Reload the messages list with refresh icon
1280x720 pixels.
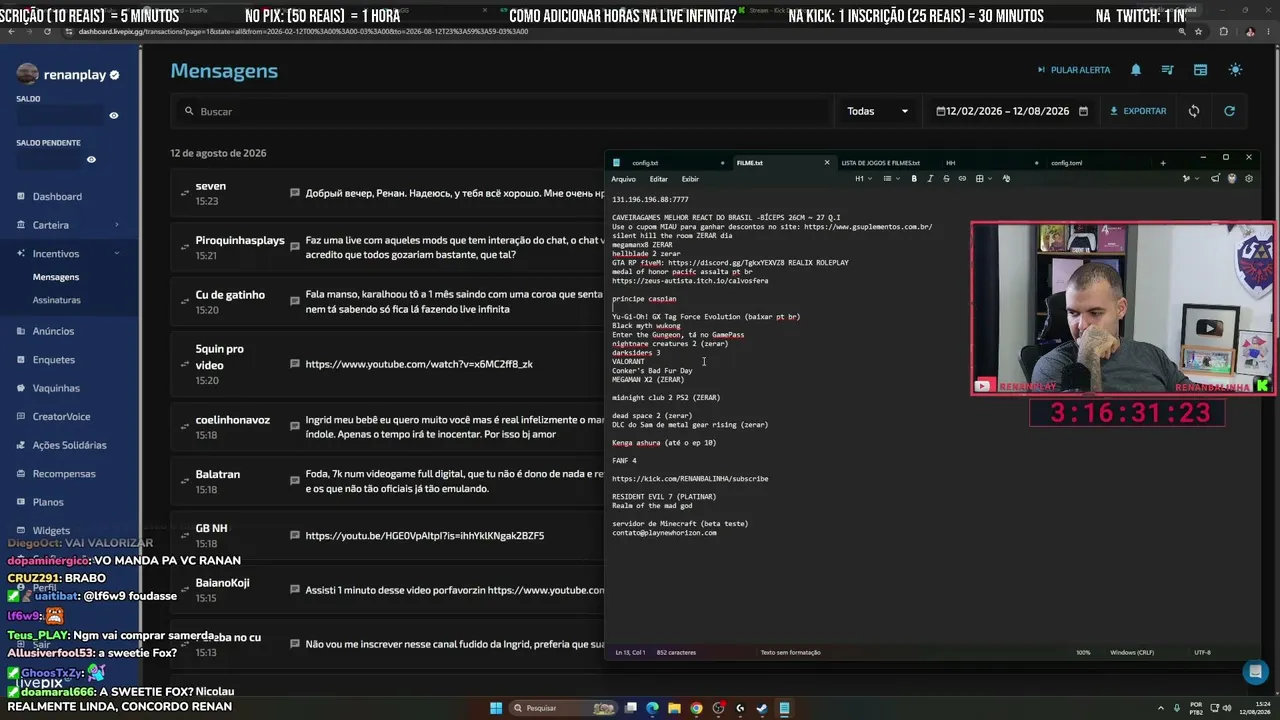click(1230, 111)
